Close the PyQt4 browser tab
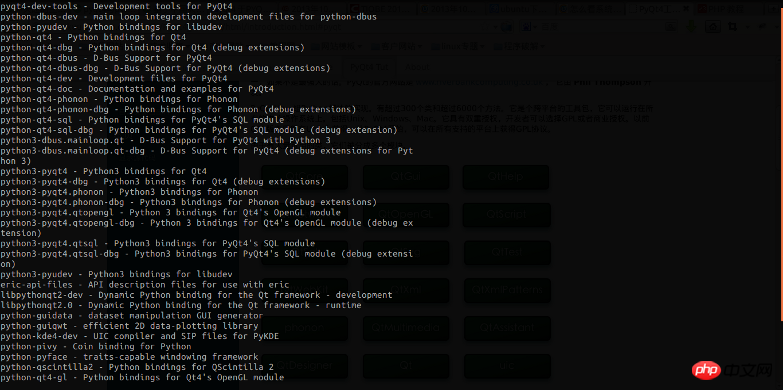 (x=686, y=9)
